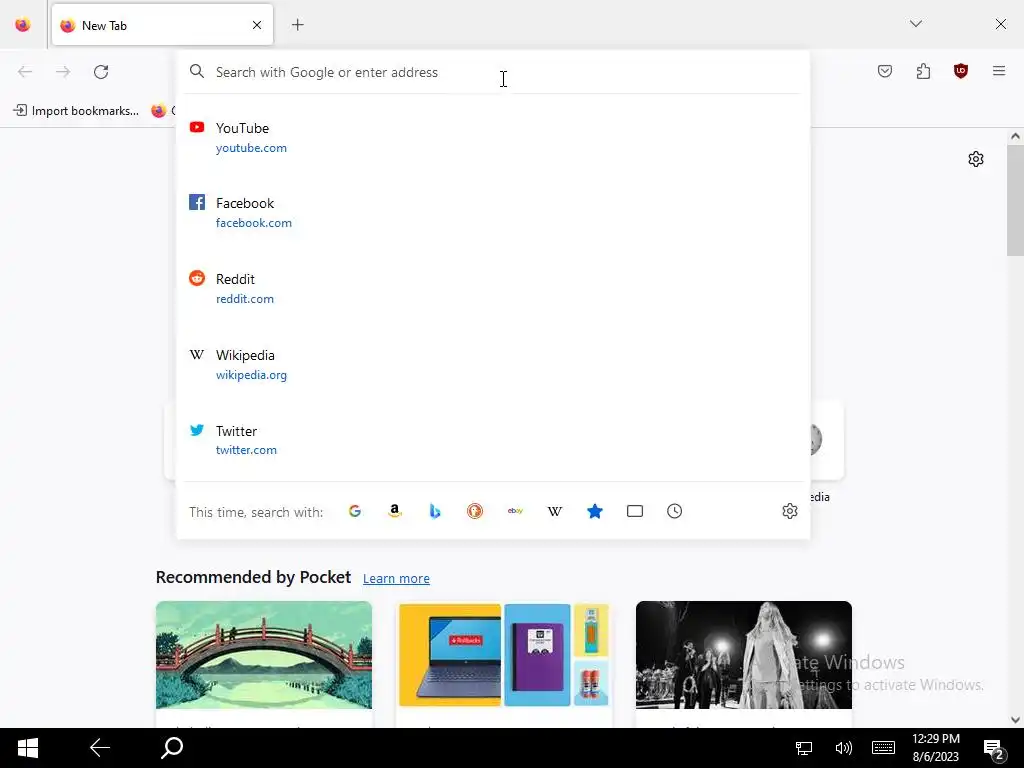This screenshot has width=1024, height=768.
Task: Click the browser forward arrow
Action: tap(63, 72)
